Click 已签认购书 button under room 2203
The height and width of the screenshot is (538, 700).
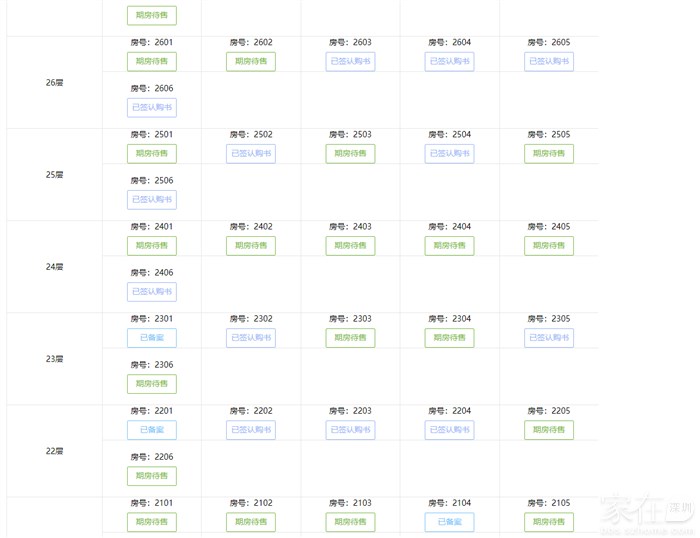pyautogui.click(x=350, y=430)
